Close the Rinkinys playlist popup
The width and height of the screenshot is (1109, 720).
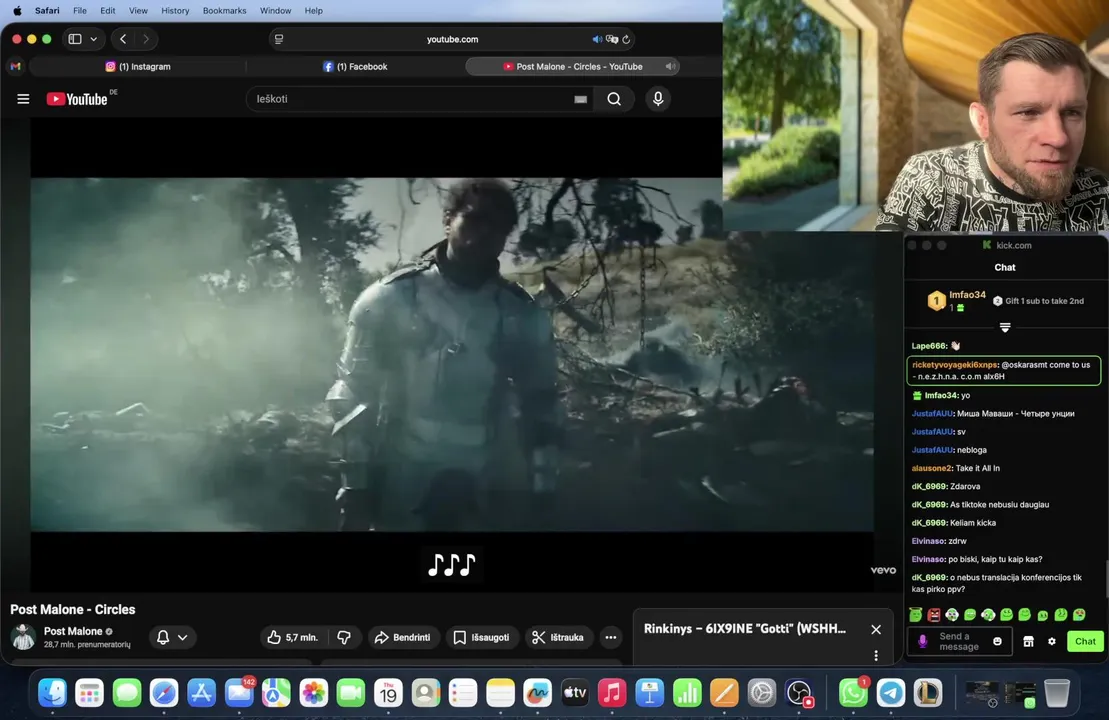pyautogui.click(x=876, y=629)
